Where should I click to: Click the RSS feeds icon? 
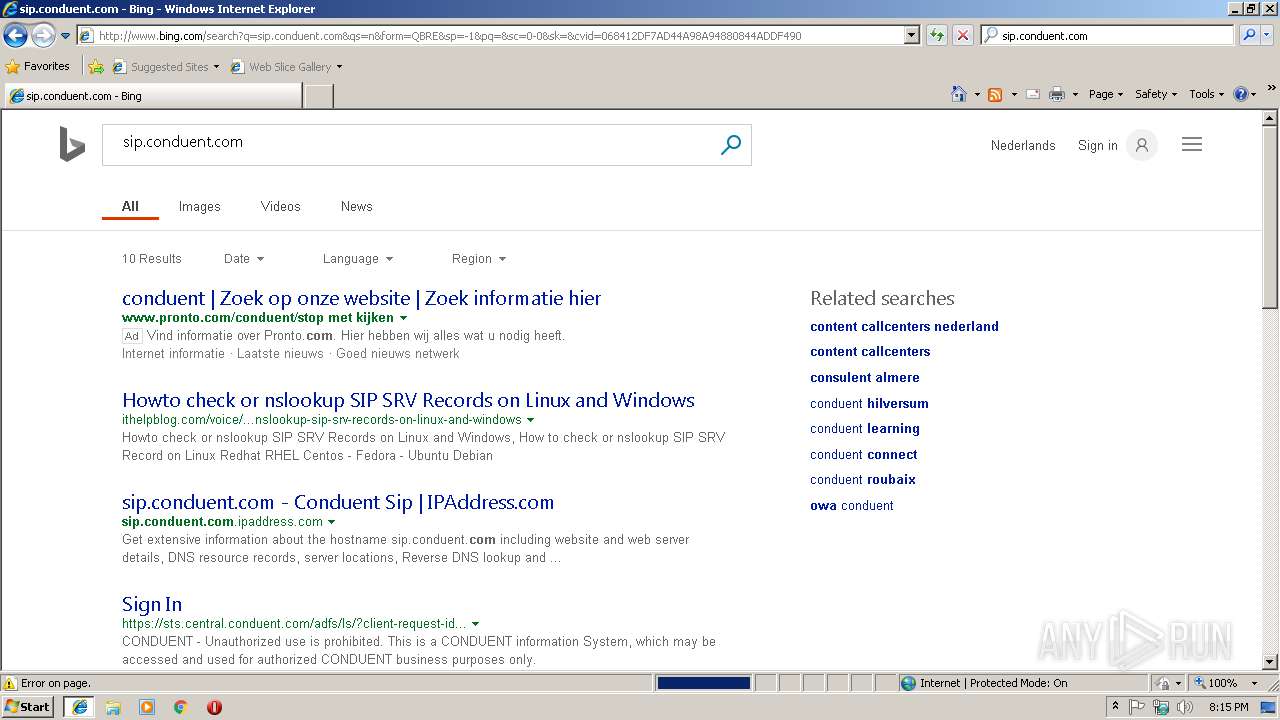click(x=995, y=94)
